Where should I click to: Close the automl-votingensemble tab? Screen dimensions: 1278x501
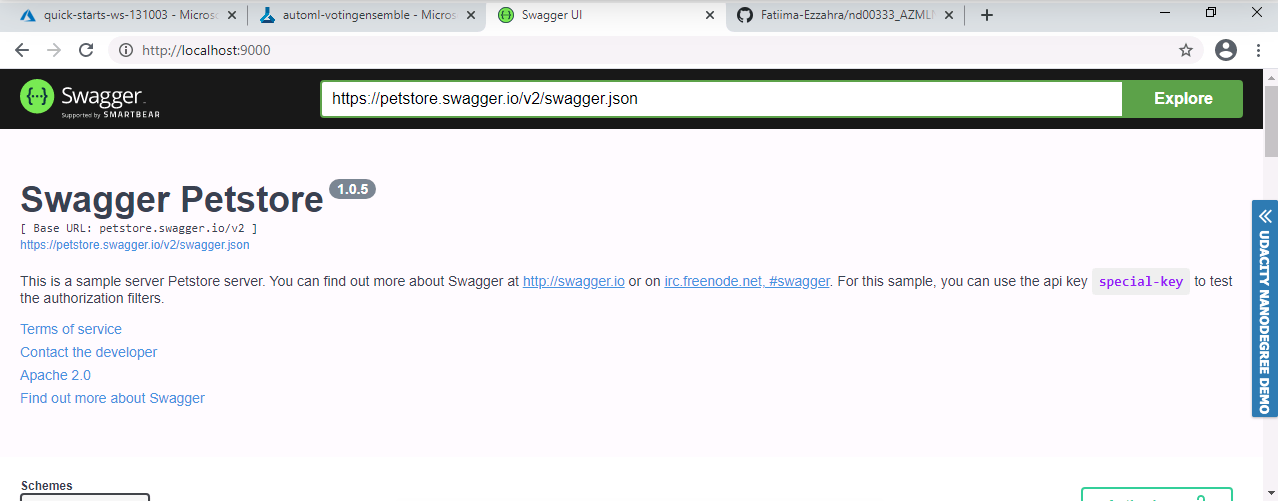(470, 15)
